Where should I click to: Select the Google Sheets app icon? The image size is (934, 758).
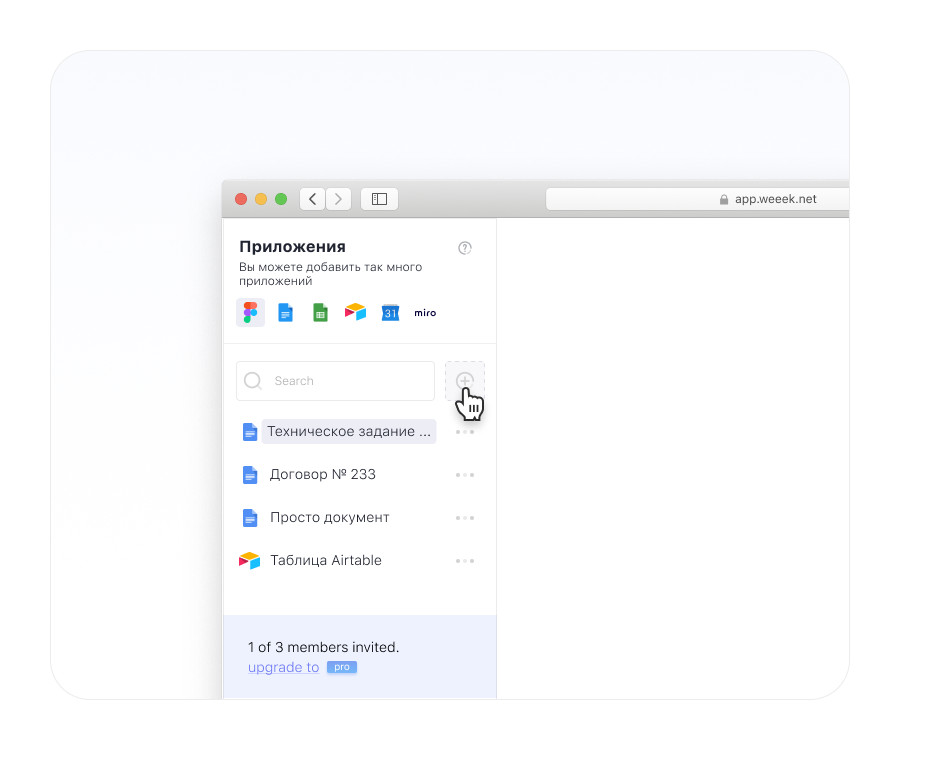[320, 312]
